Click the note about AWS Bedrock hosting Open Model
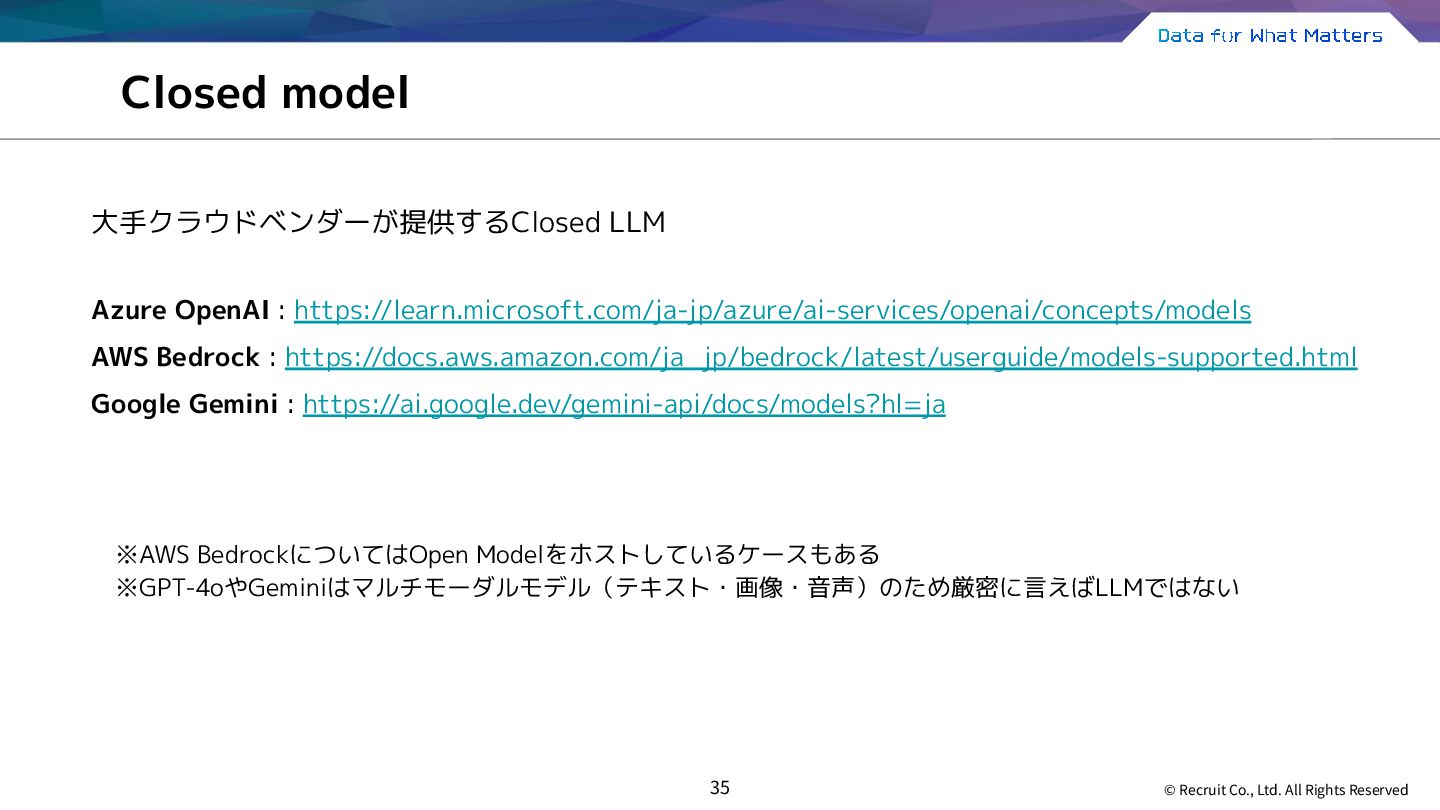This screenshot has width=1440, height=810. (x=498, y=554)
